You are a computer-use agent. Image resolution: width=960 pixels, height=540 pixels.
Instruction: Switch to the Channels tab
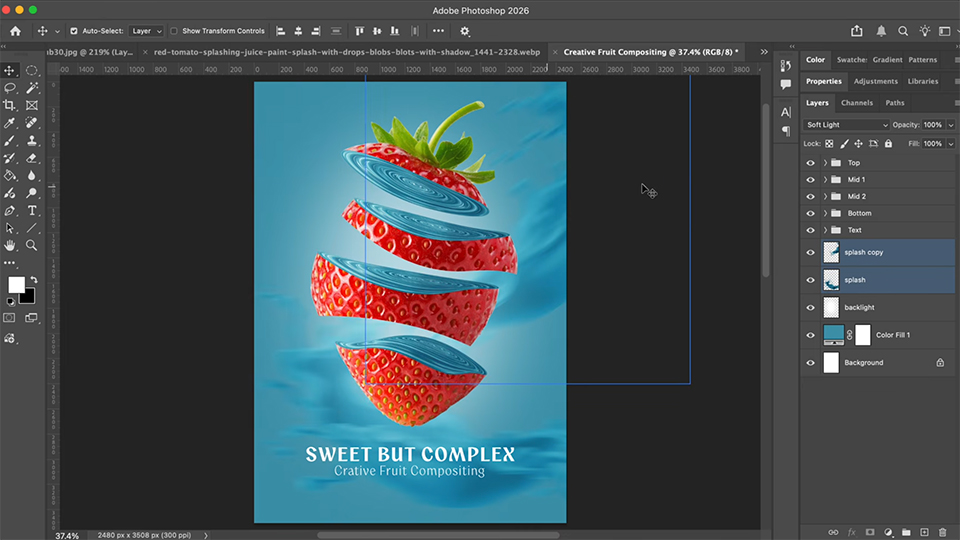coord(856,103)
